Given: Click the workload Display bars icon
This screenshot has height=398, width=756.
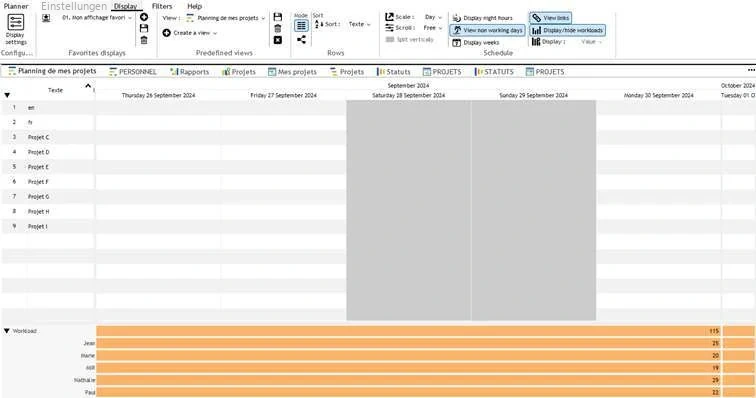Looking at the screenshot, I should [536, 42].
